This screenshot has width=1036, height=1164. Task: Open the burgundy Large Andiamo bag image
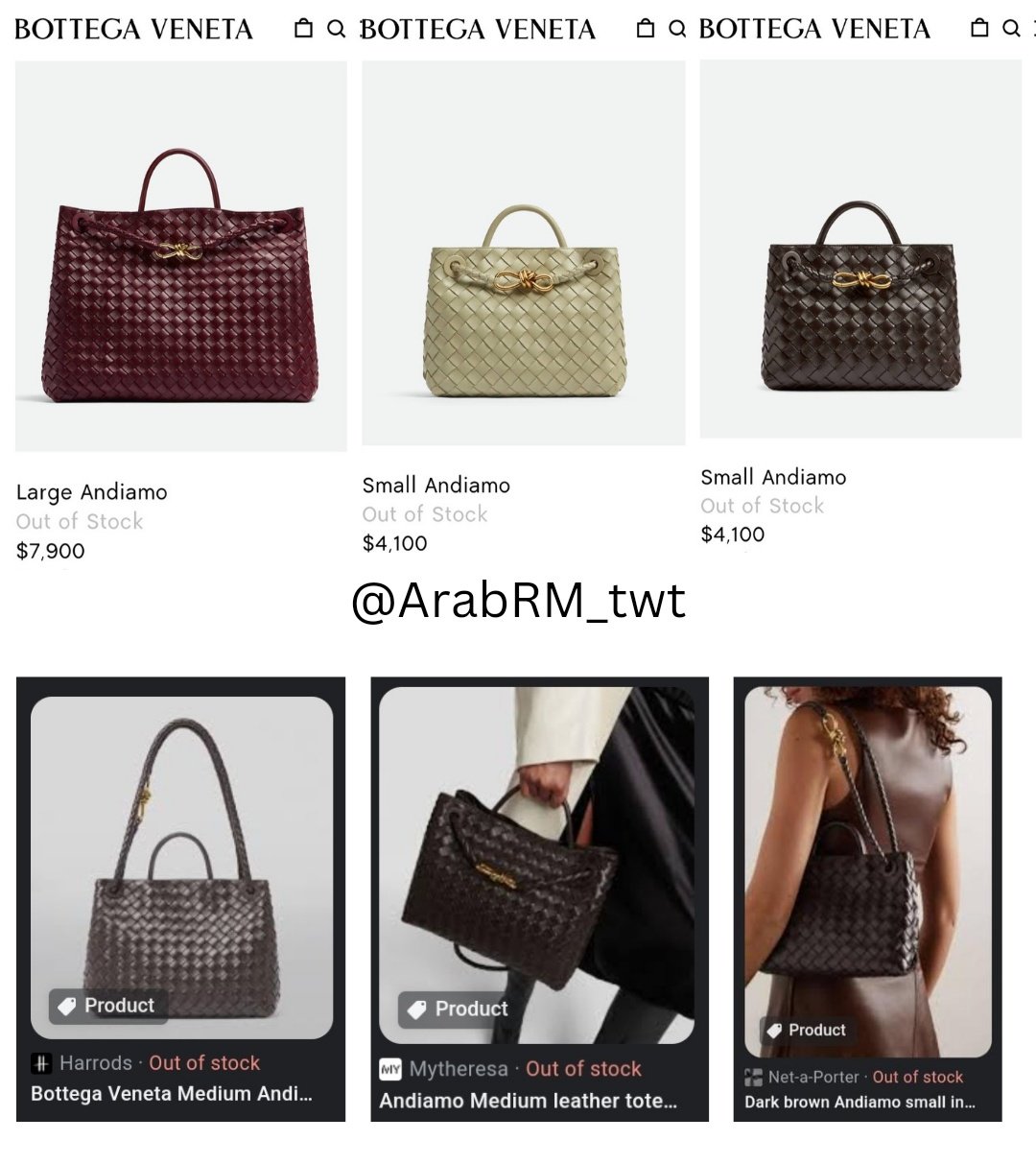click(181, 256)
